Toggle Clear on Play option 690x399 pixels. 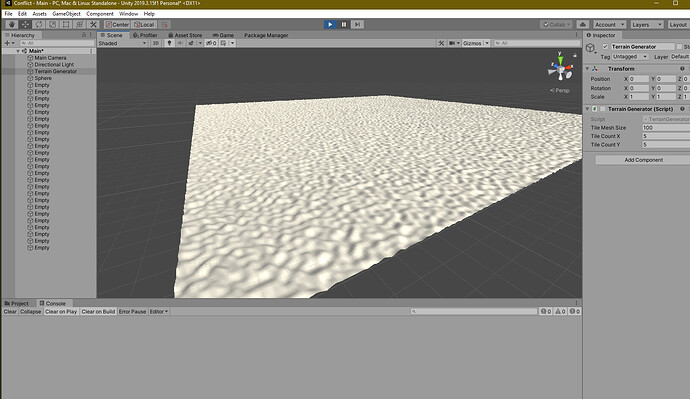point(61,311)
